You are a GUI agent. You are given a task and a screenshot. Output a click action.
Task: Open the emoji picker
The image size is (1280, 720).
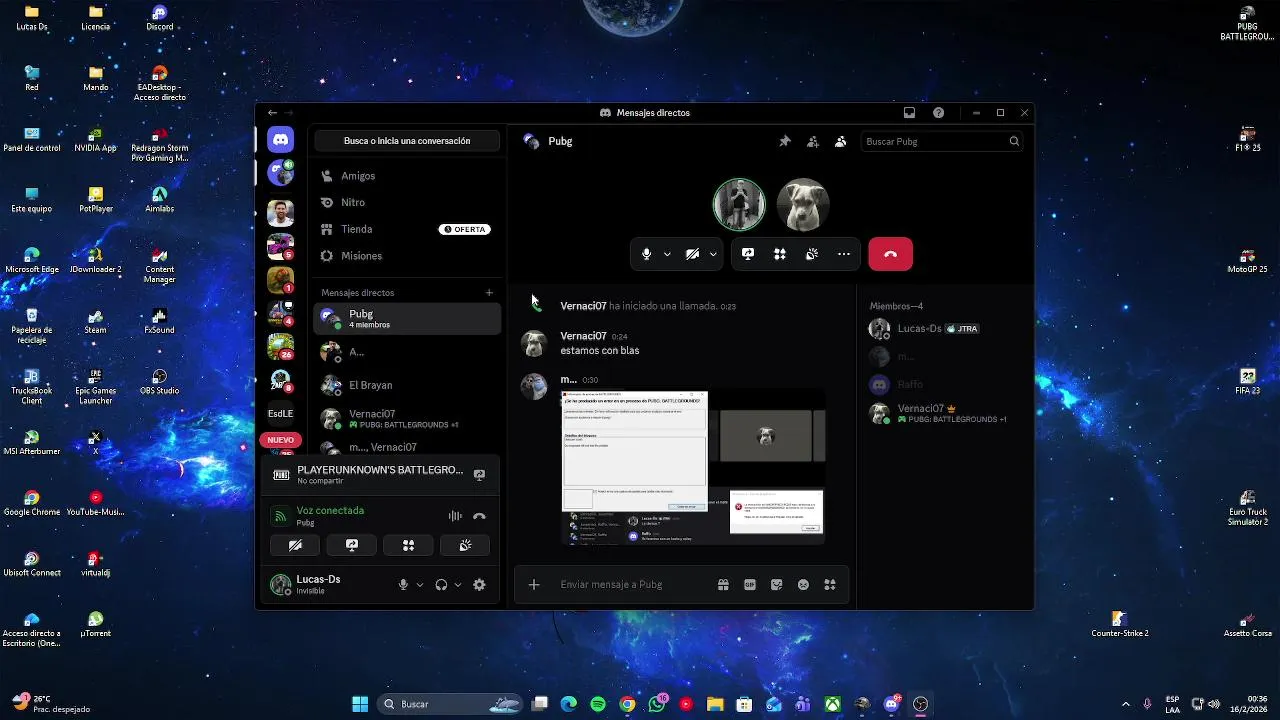coord(803,585)
